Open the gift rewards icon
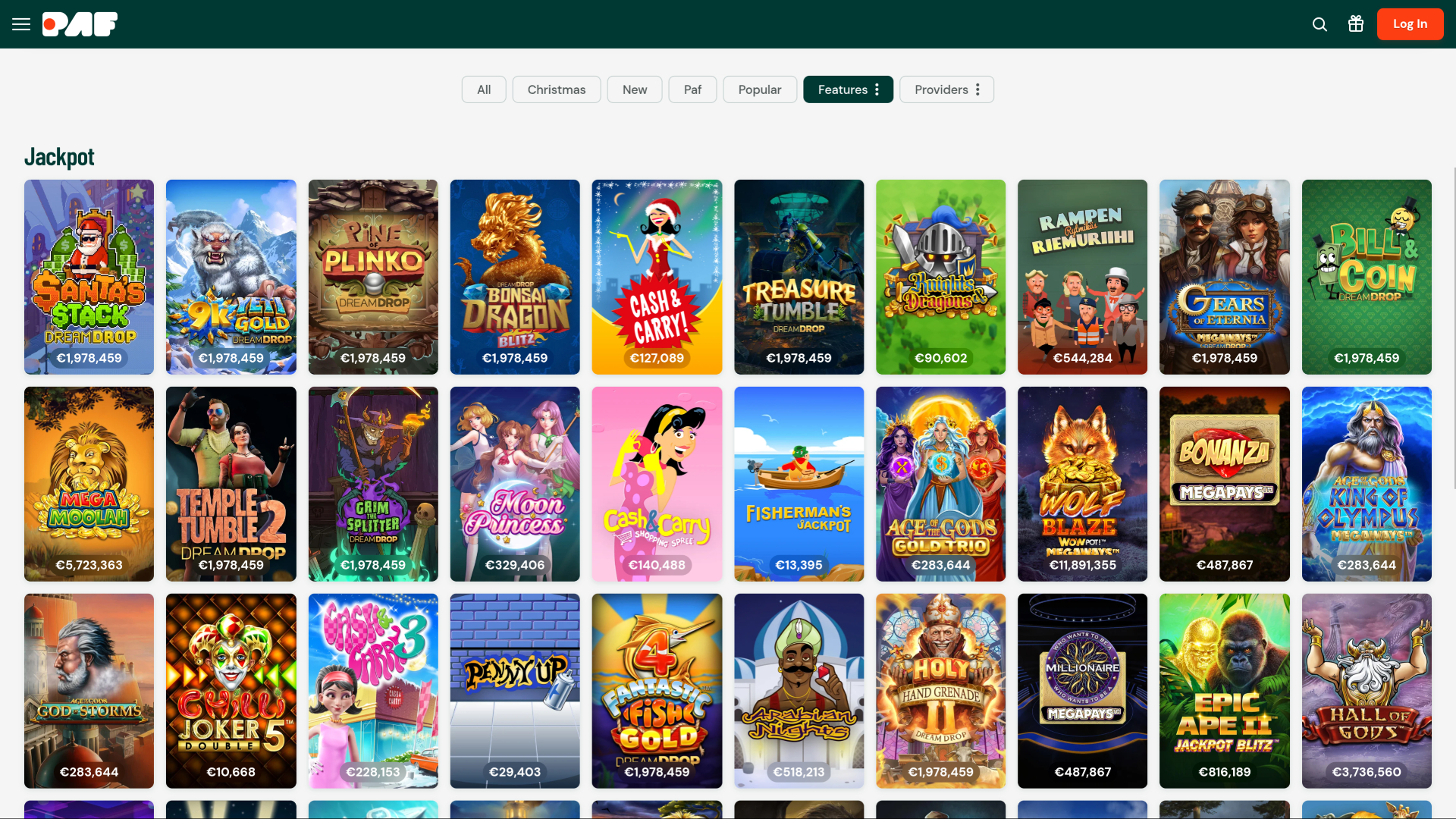The height and width of the screenshot is (819, 1456). [x=1356, y=24]
